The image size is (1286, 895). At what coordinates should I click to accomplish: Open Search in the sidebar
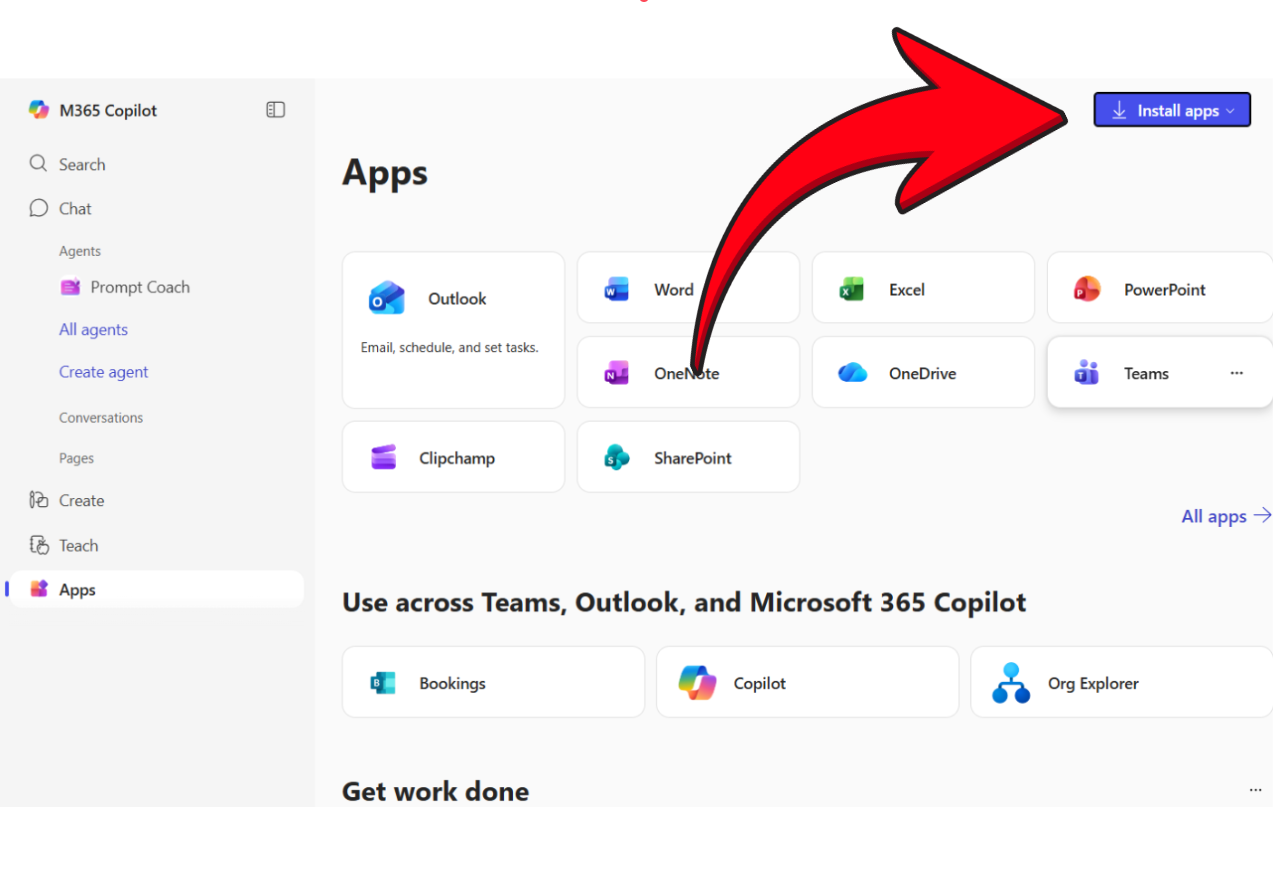click(x=81, y=165)
